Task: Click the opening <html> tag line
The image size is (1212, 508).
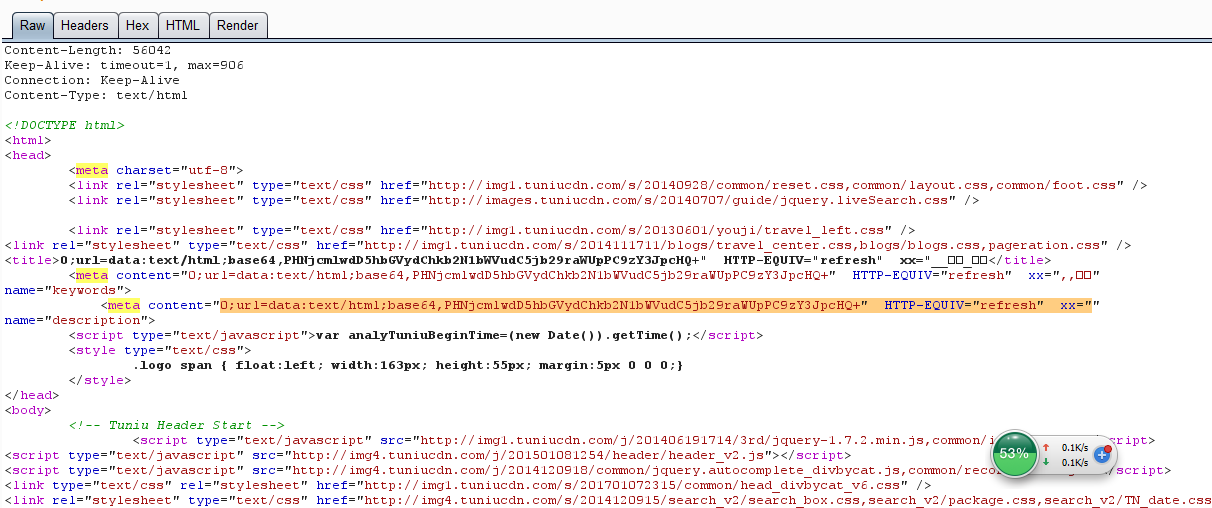Action: [28, 140]
